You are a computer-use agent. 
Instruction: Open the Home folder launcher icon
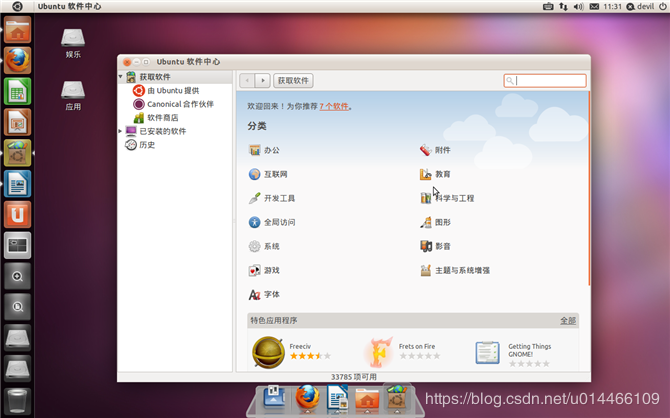point(18,29)
